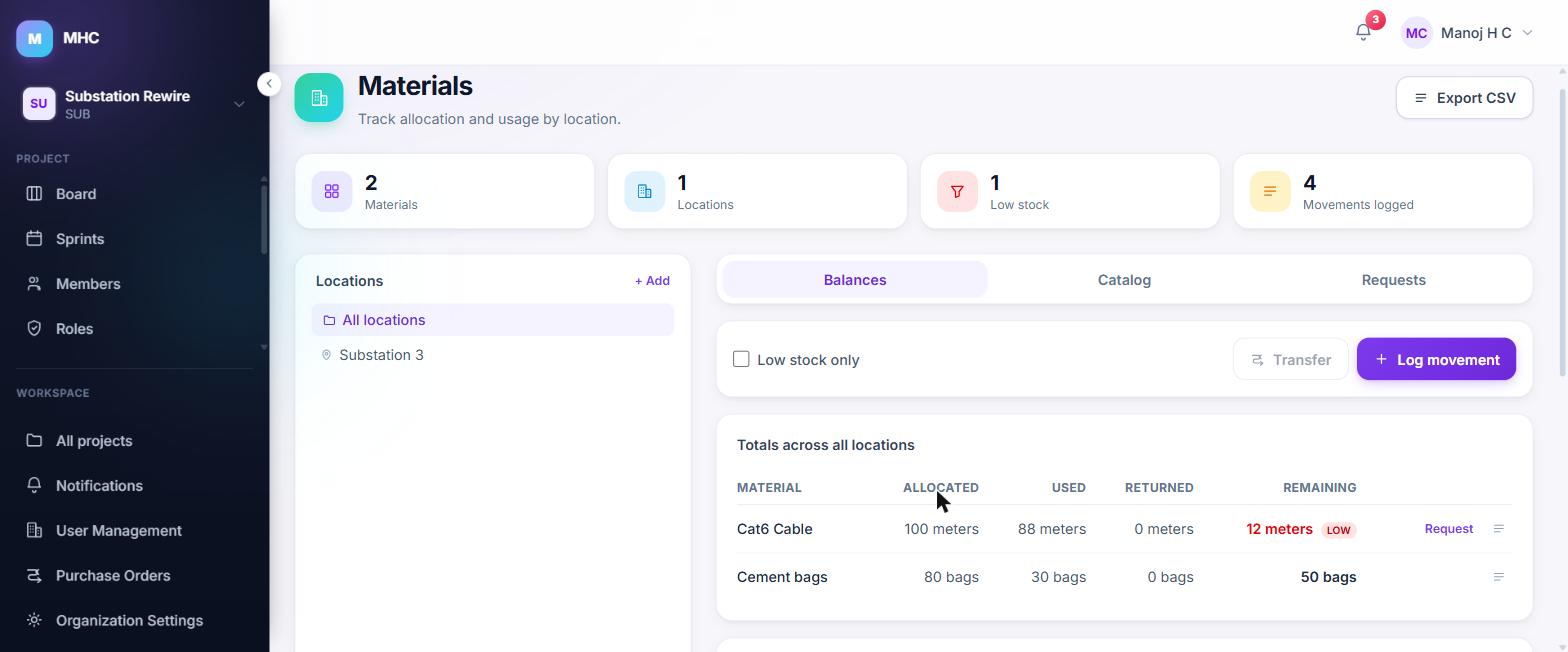Screen dimensions: 1568x652
Task: Click the Sprints calendar icon
Action: click(34, 239)
